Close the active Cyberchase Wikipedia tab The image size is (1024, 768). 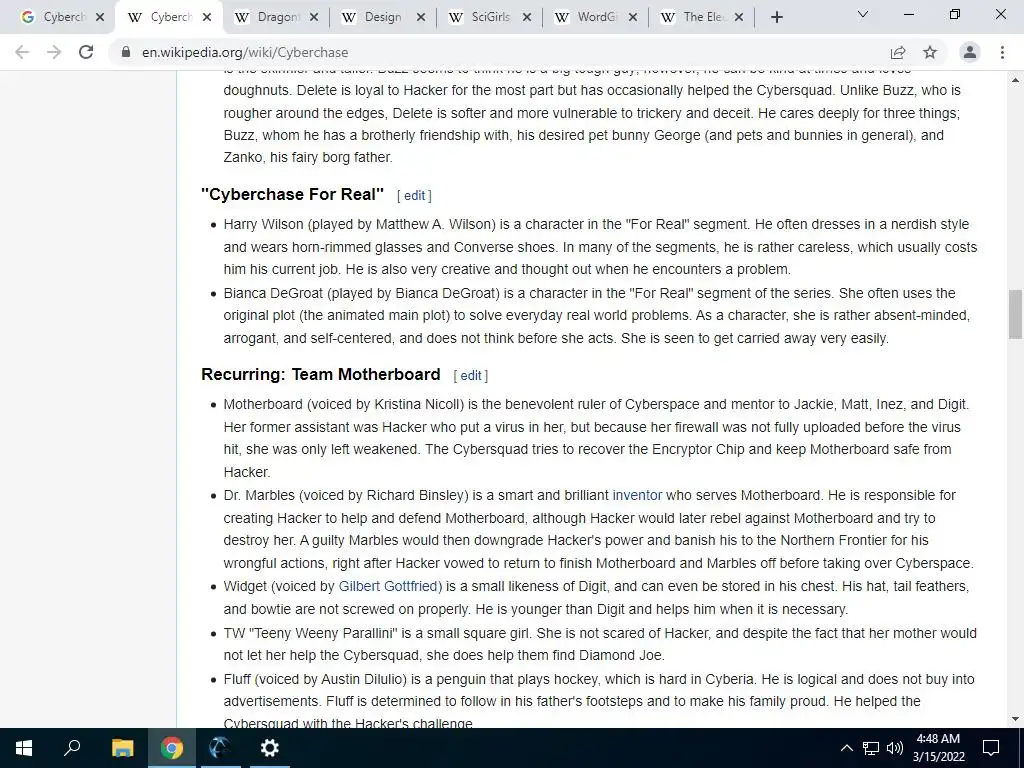point(207,18)
